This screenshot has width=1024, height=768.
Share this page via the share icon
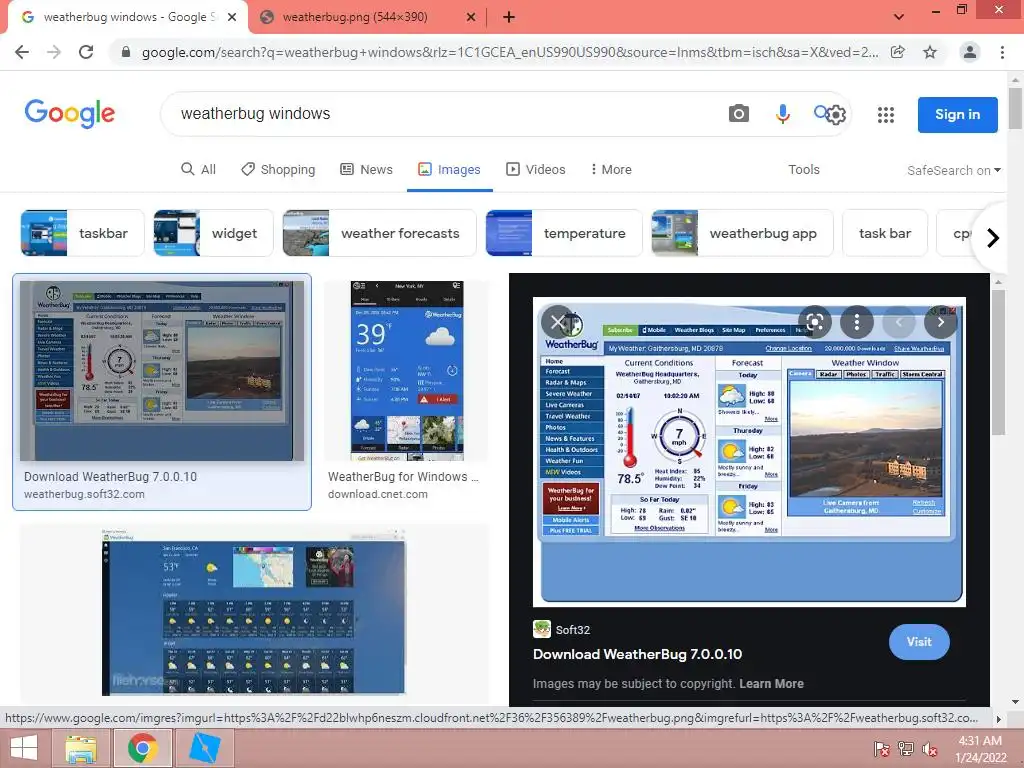pos(898,52)
